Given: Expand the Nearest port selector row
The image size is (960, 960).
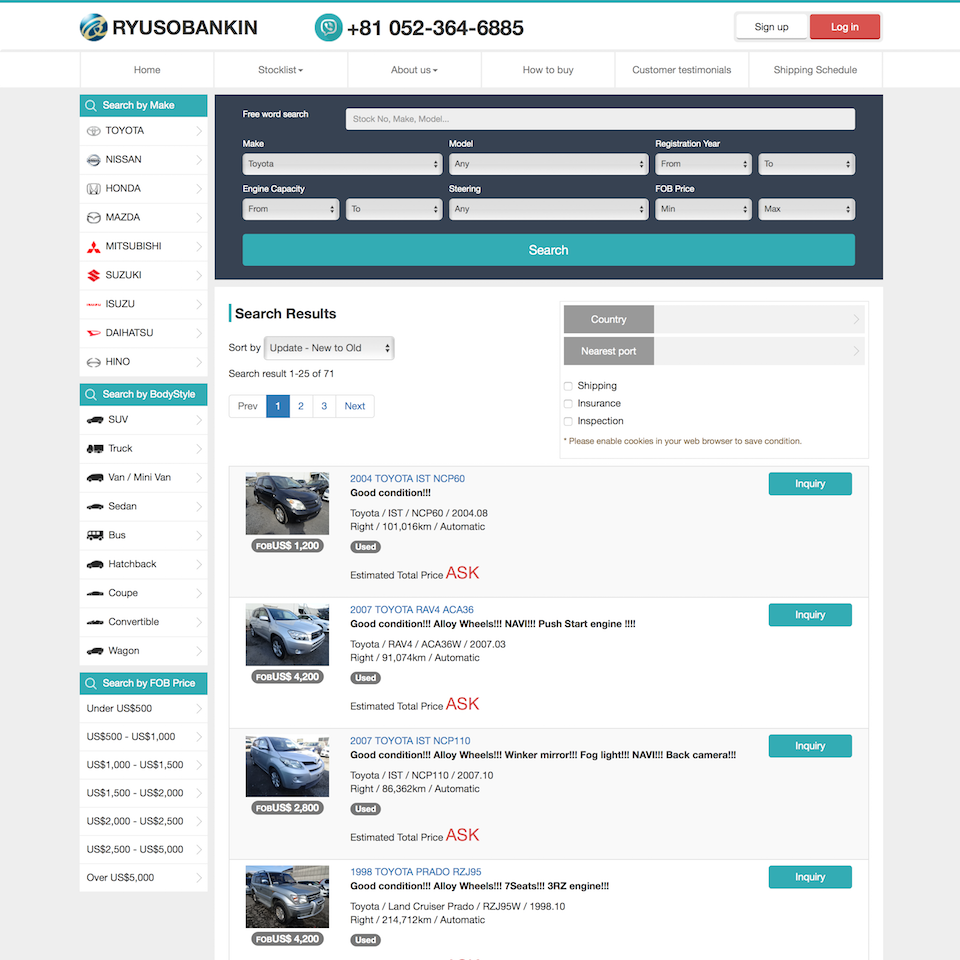Looking at the screenshot, I should [714, 351].
